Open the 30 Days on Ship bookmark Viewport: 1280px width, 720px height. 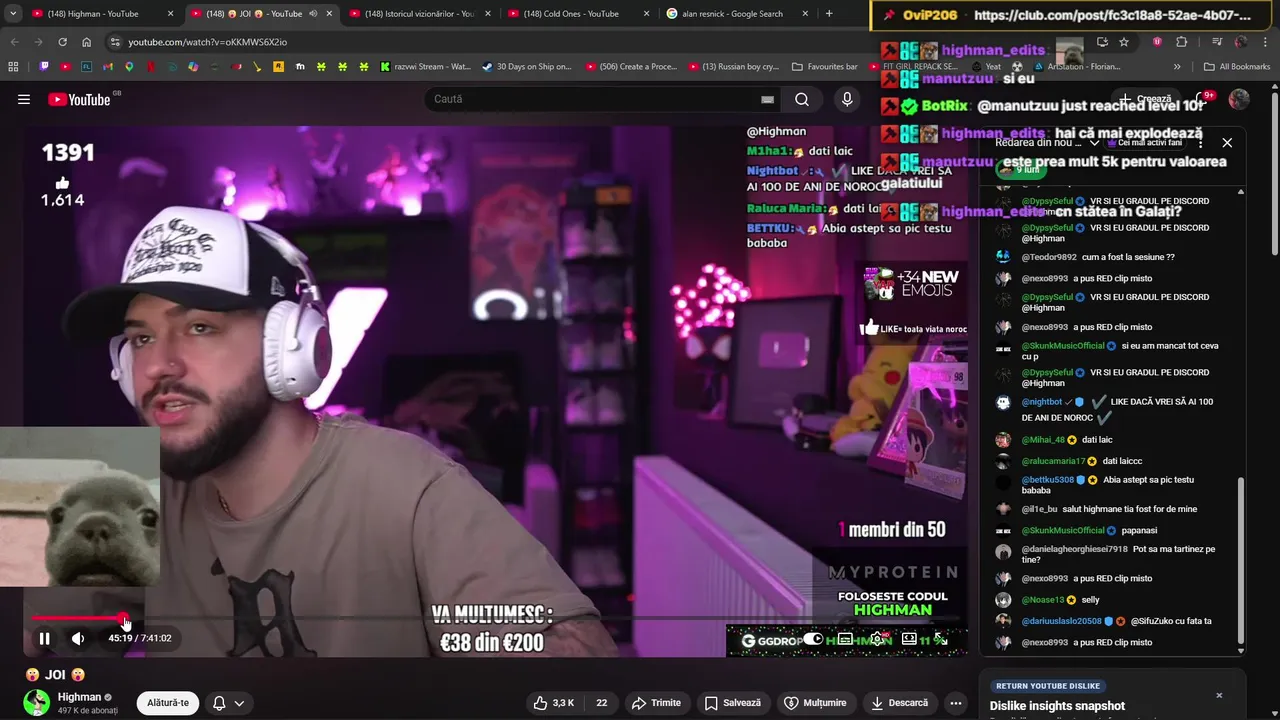(527, 67)
